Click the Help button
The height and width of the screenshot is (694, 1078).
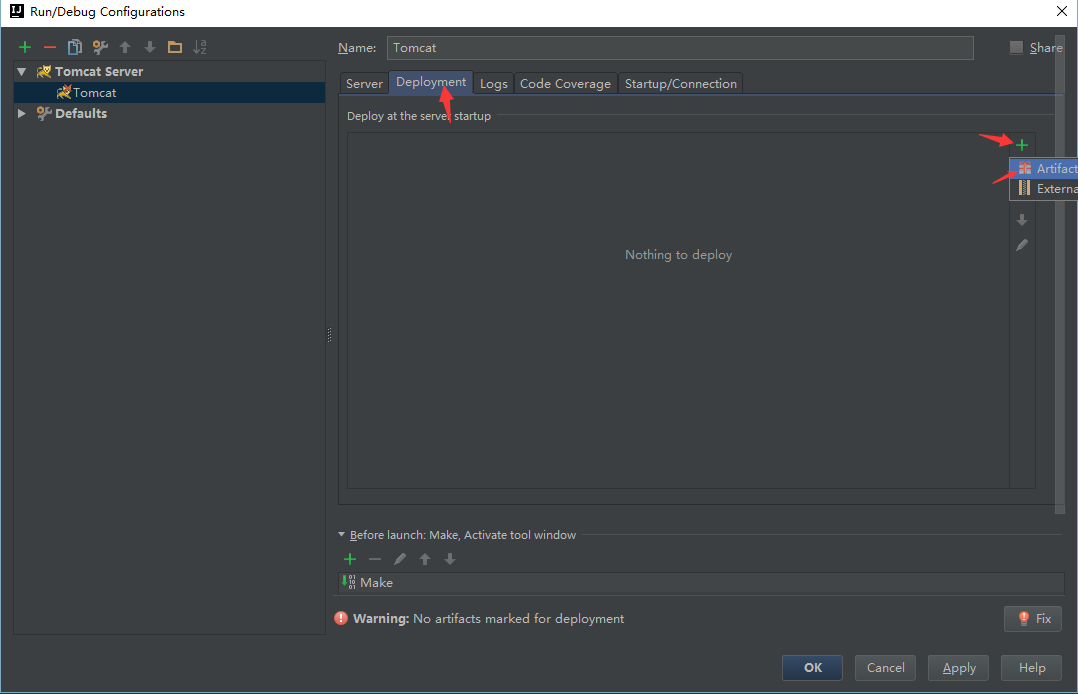pos(1031,668)
